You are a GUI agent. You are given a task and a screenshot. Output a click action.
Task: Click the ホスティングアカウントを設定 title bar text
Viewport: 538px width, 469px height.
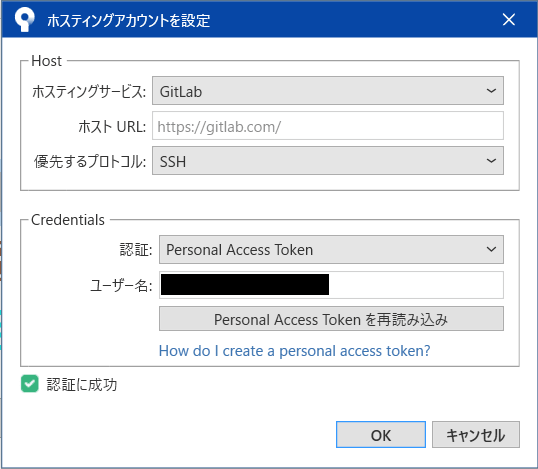[x=129, y=21]
